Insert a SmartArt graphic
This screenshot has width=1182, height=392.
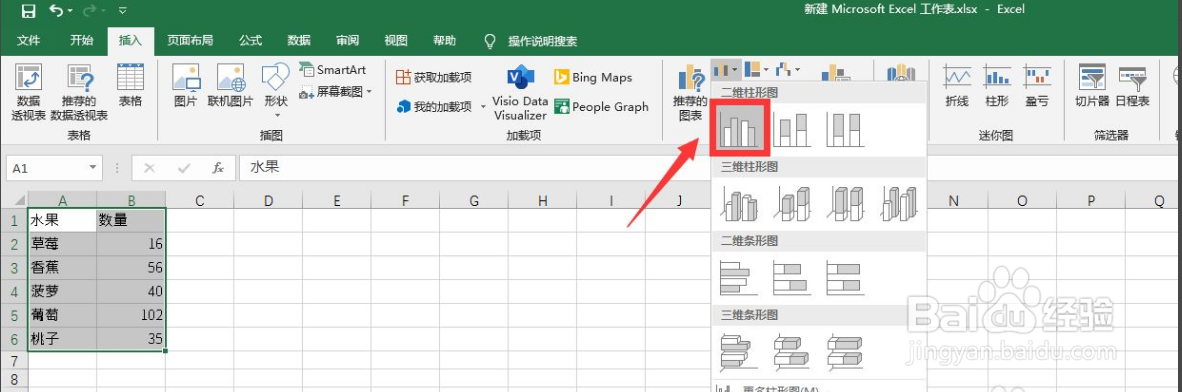(x=332, y=69)
